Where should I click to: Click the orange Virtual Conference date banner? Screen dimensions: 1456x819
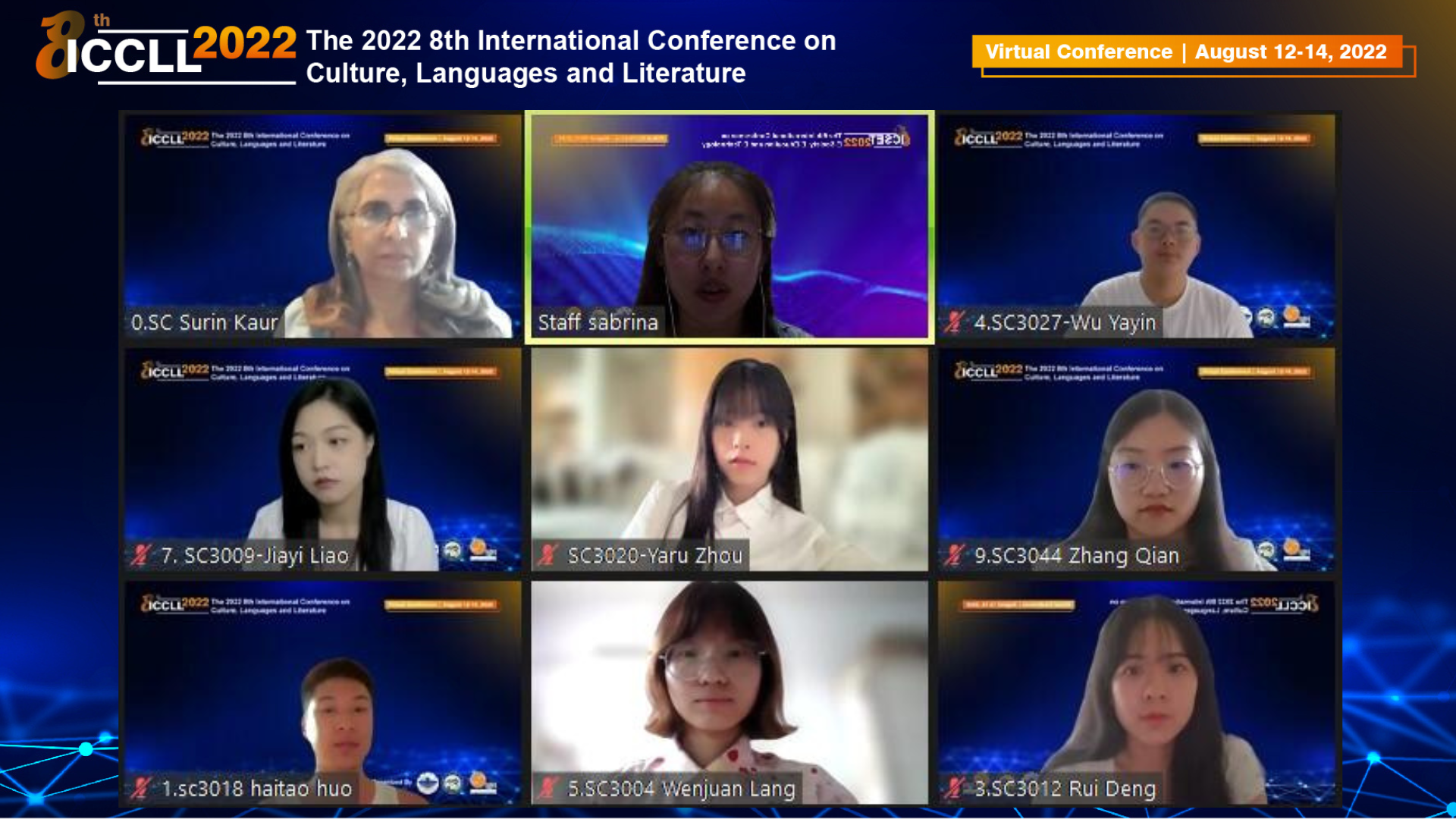[1187, 52]
